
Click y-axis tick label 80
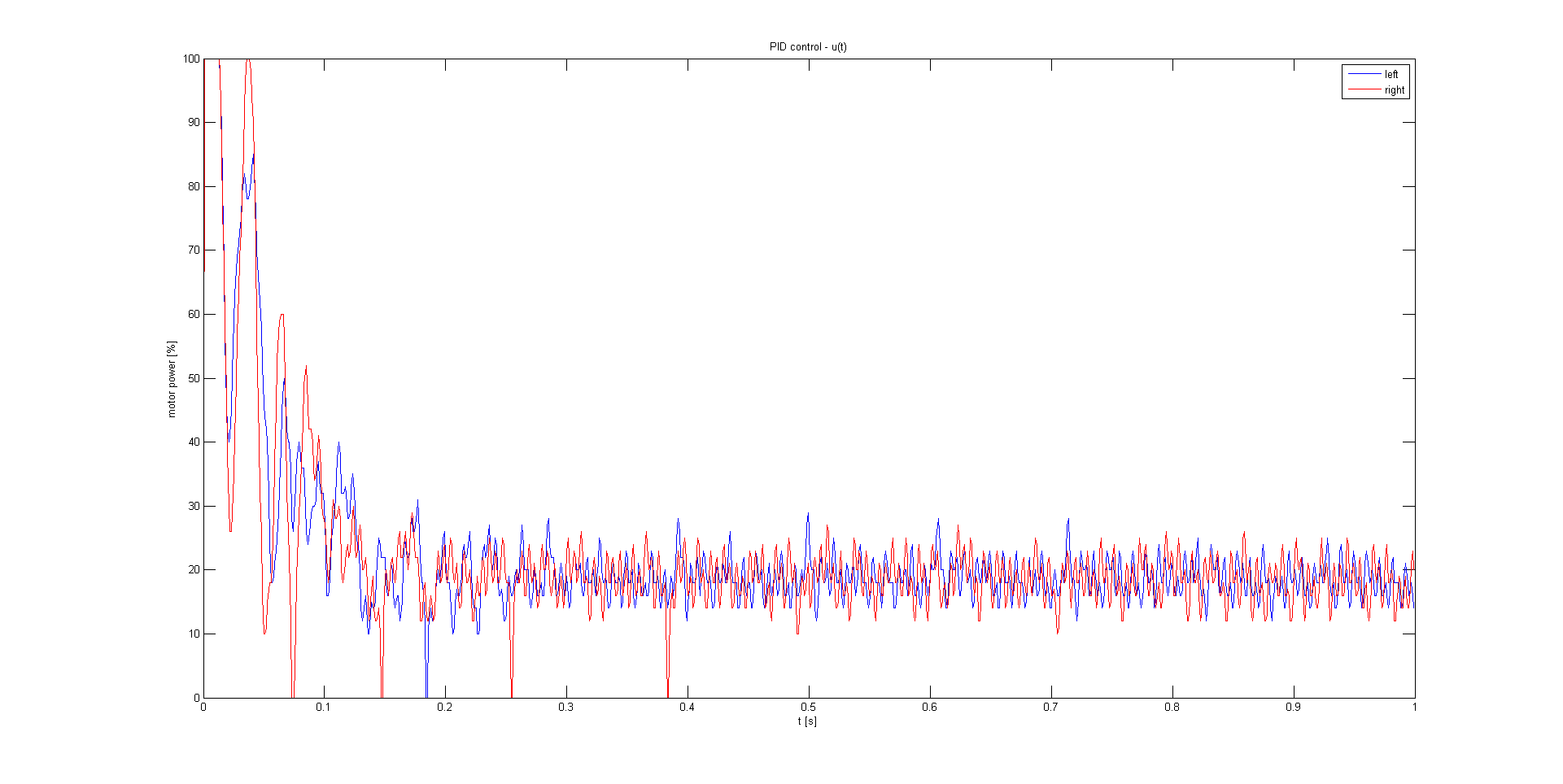coord(194,186)
